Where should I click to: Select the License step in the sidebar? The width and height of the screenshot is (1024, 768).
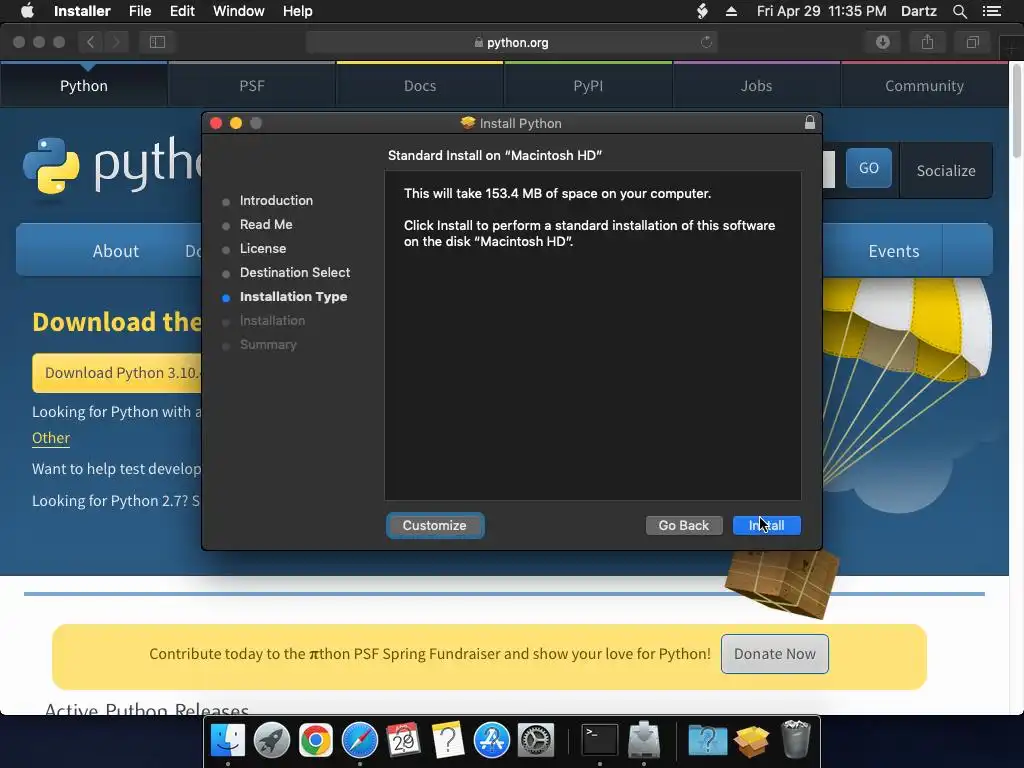(263, 249)
